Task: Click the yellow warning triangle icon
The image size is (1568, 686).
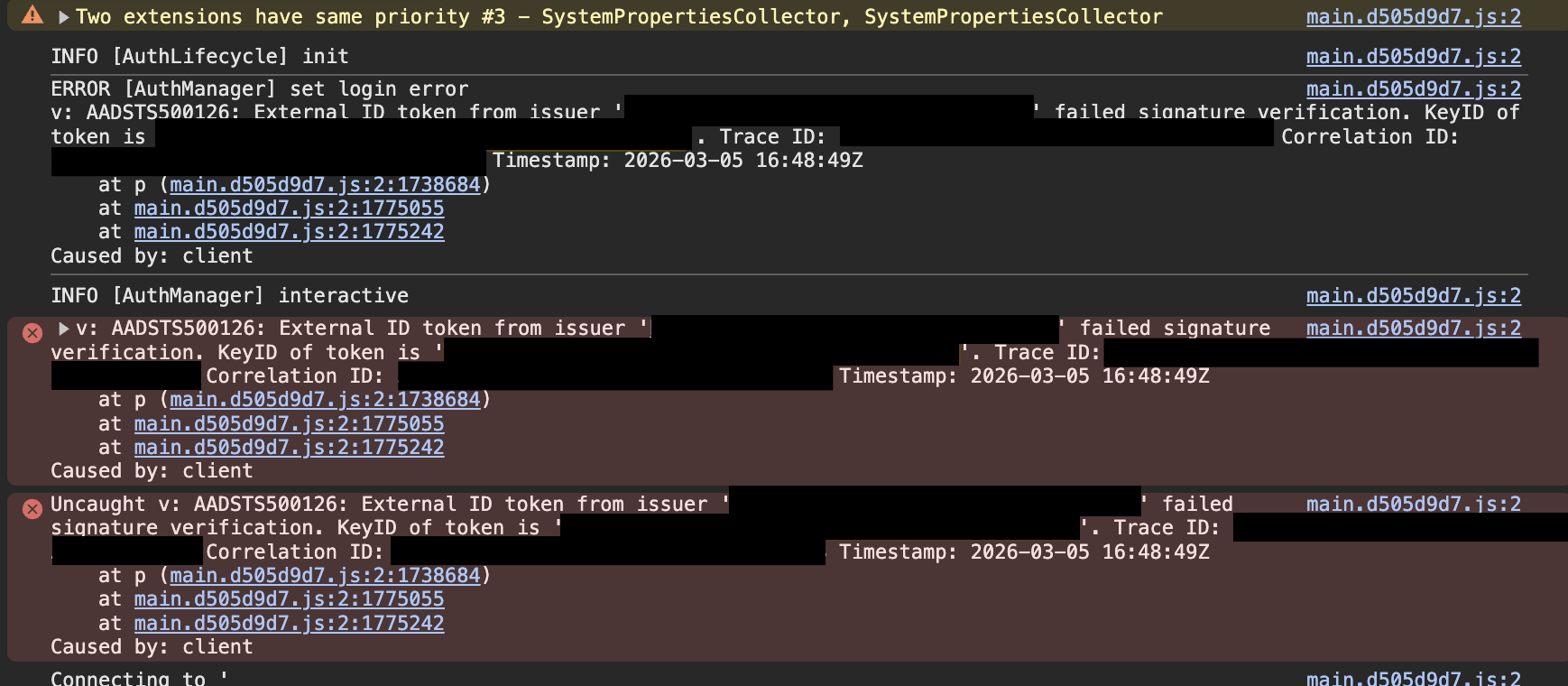Action: 32,15
